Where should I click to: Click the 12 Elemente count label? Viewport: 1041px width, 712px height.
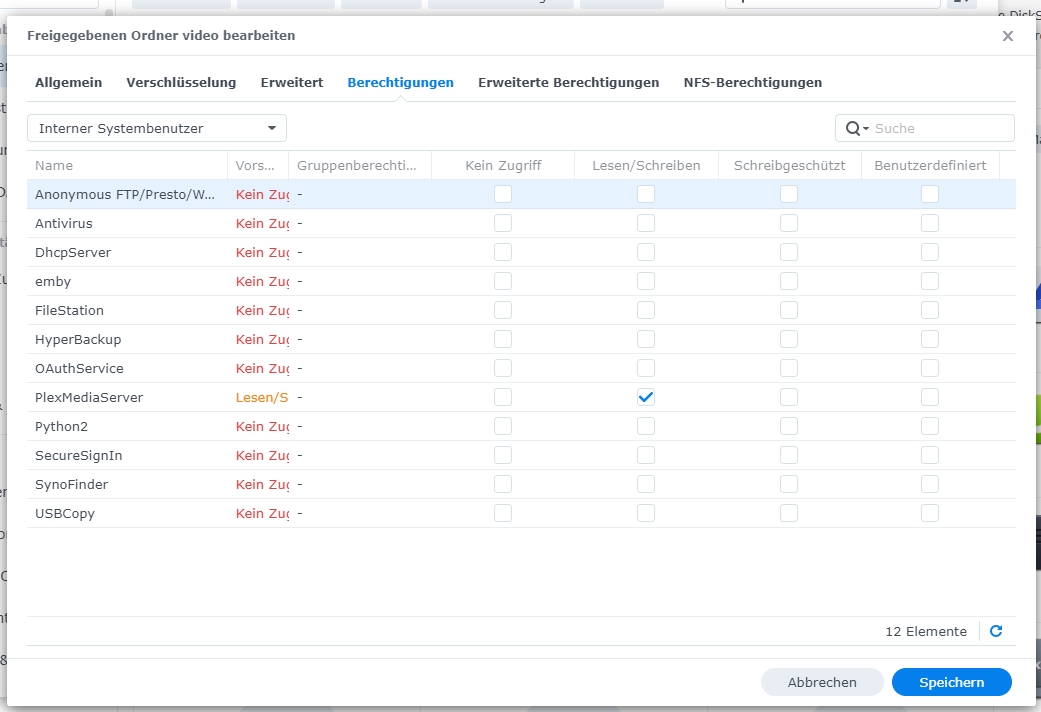pyautogui.click(x=925, y=631)
